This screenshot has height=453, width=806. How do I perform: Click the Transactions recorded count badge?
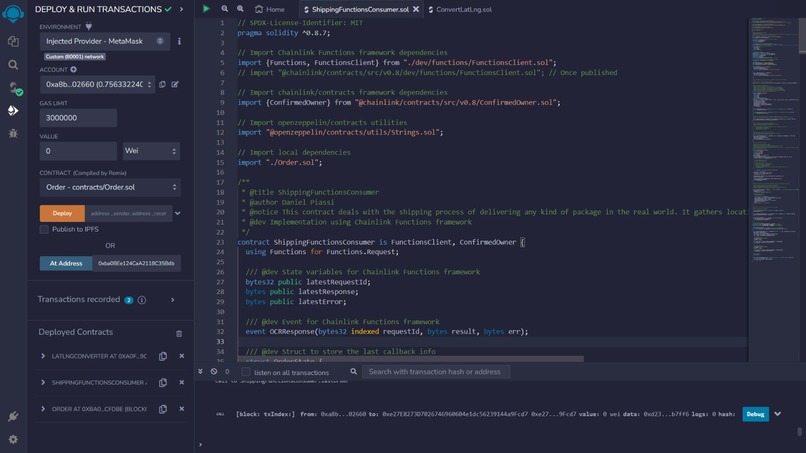click(129, 300)
